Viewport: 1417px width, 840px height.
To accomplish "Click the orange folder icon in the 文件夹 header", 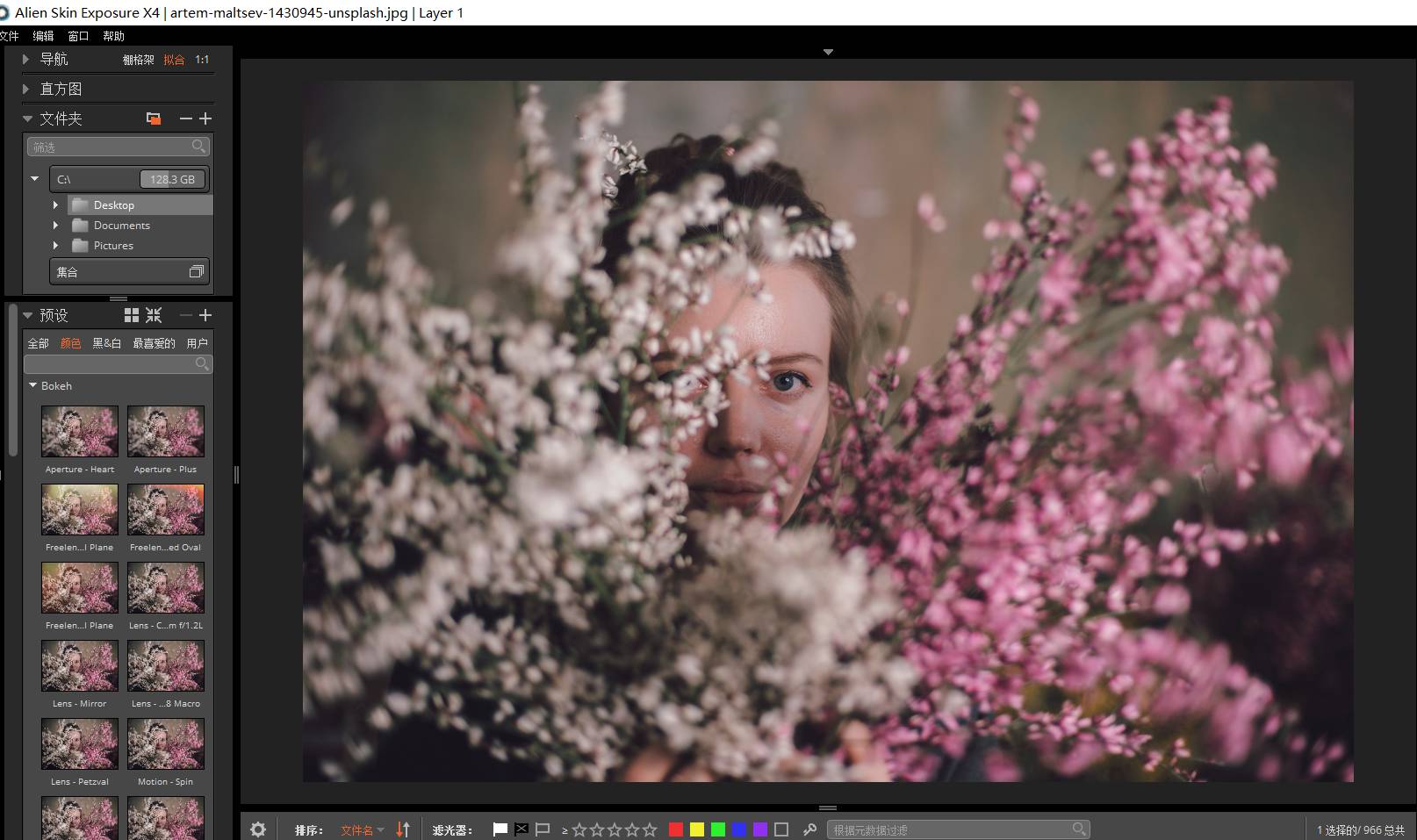I will tap(154, 118).
